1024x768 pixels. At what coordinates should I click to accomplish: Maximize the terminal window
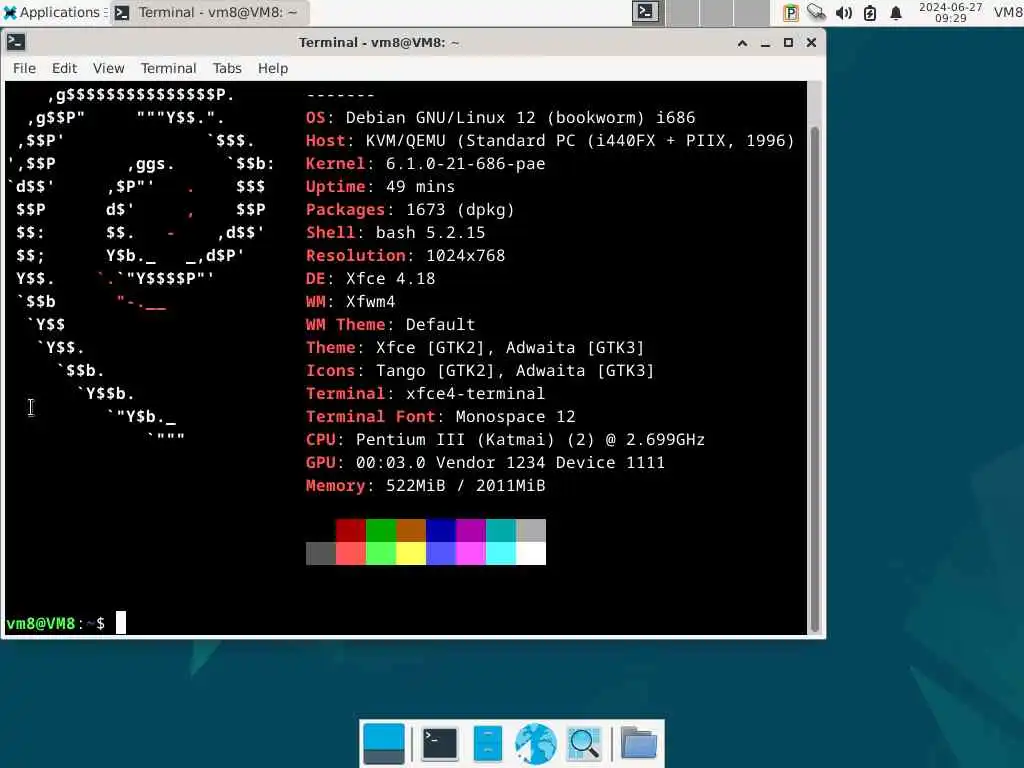pos(788,43)
